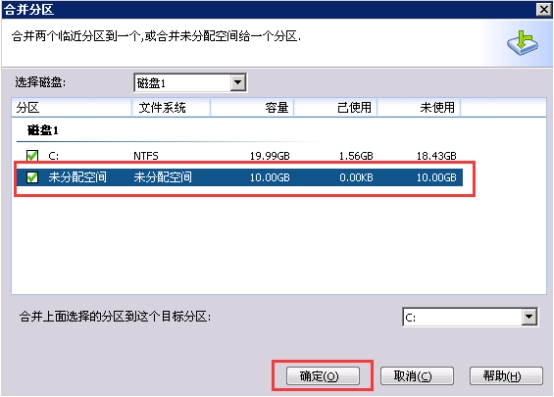The image size is (554, 397).
Task: Click the merge partition disk icon
Action: click(x=523, y=43)
